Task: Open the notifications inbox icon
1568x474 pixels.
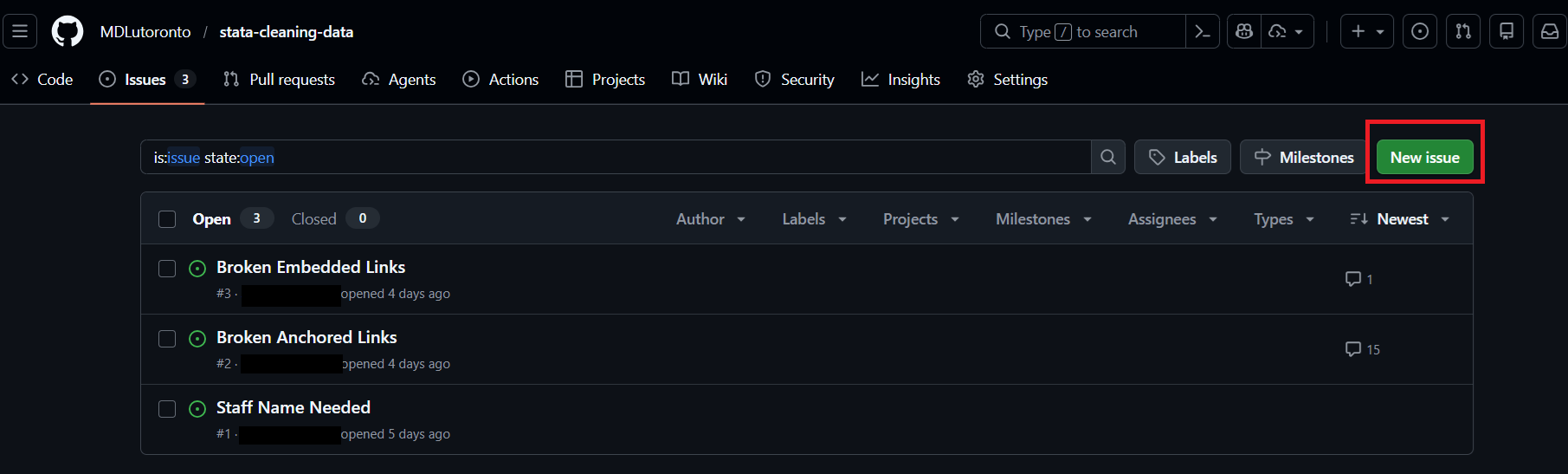Action: click(x=1550, y=32)
